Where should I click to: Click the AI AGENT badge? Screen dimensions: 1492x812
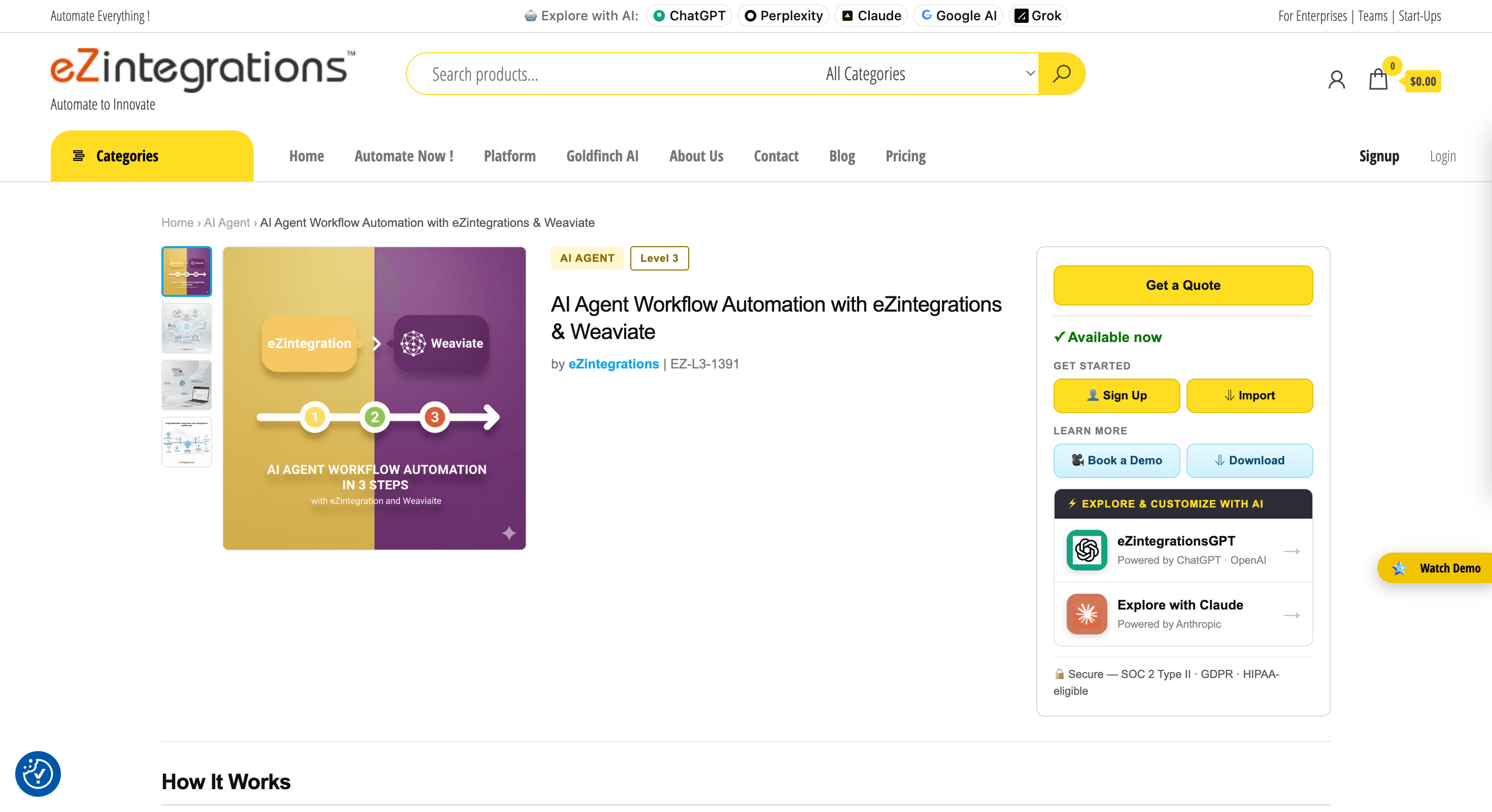(587, 258)
